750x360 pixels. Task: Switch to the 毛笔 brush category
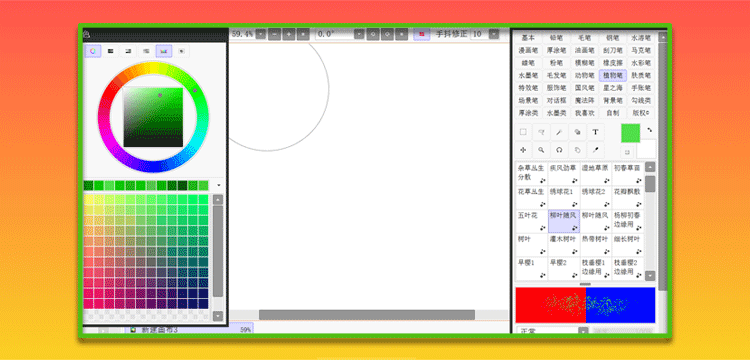(x=585, y=37)
